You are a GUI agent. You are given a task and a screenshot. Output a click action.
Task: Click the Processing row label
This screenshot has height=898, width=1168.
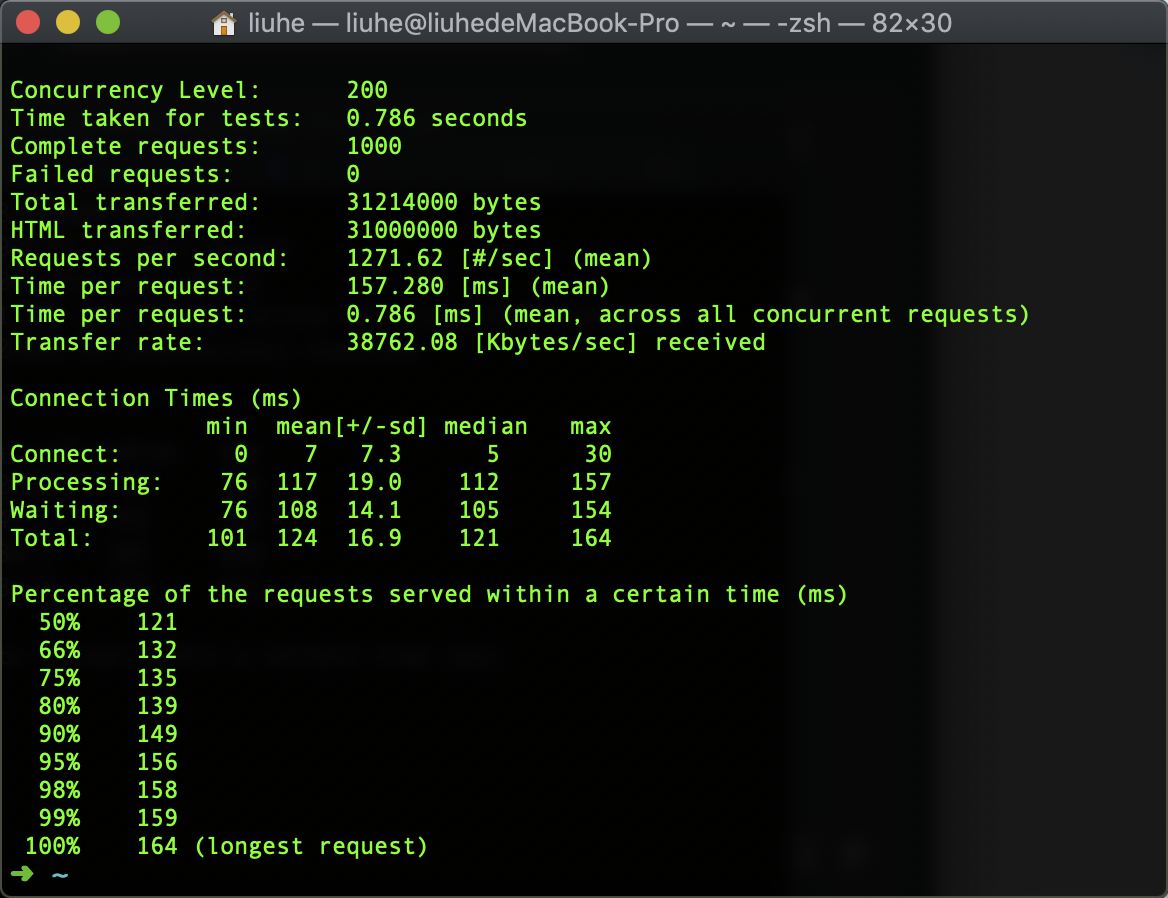click(x=86, y=482)
